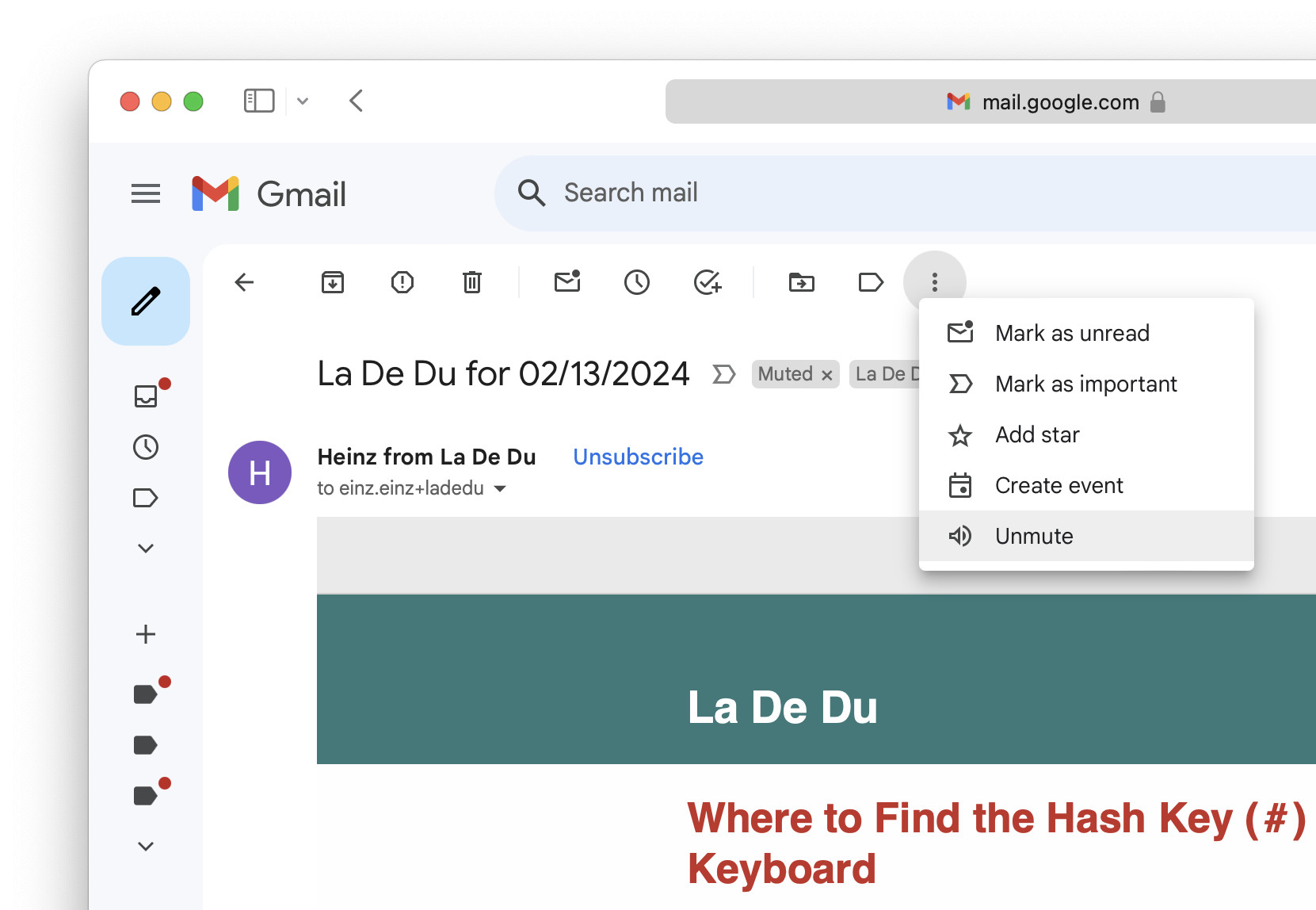The width and height of the screenshot is (1316, 910).
Task: Toggle the browser sidebar icon
Action: click(x=259, y=101)
